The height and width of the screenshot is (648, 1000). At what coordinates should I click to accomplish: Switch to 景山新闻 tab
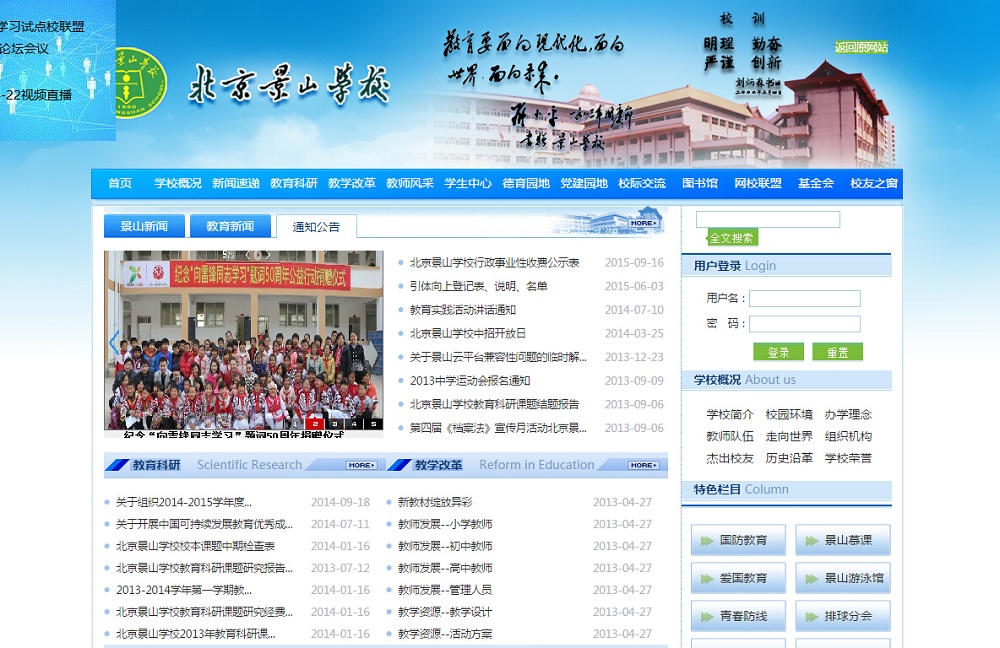click(144, 226)
